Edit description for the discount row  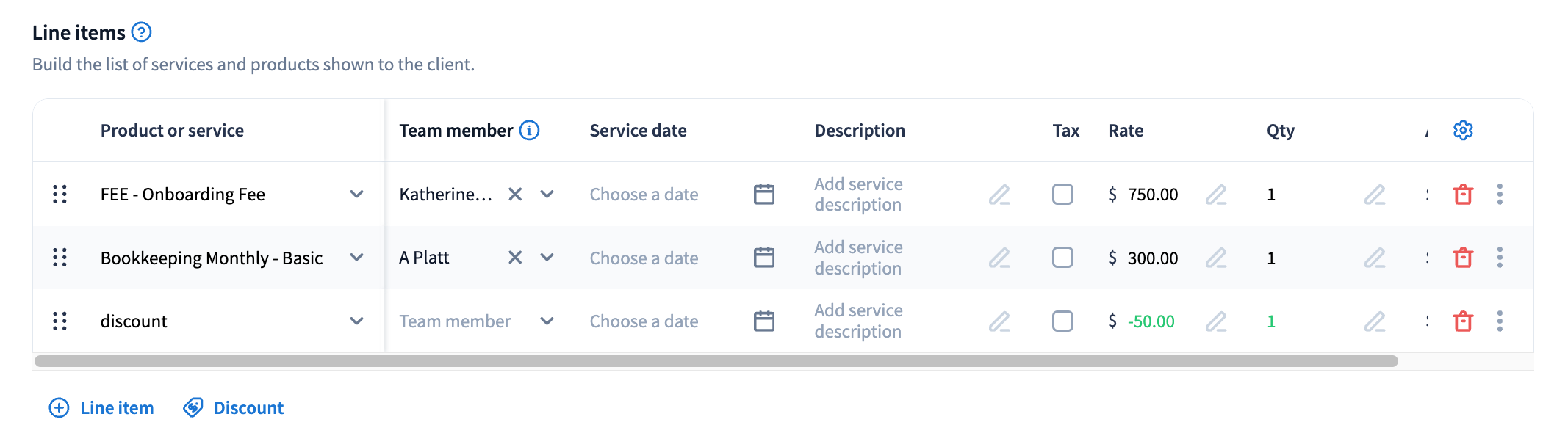999,321
